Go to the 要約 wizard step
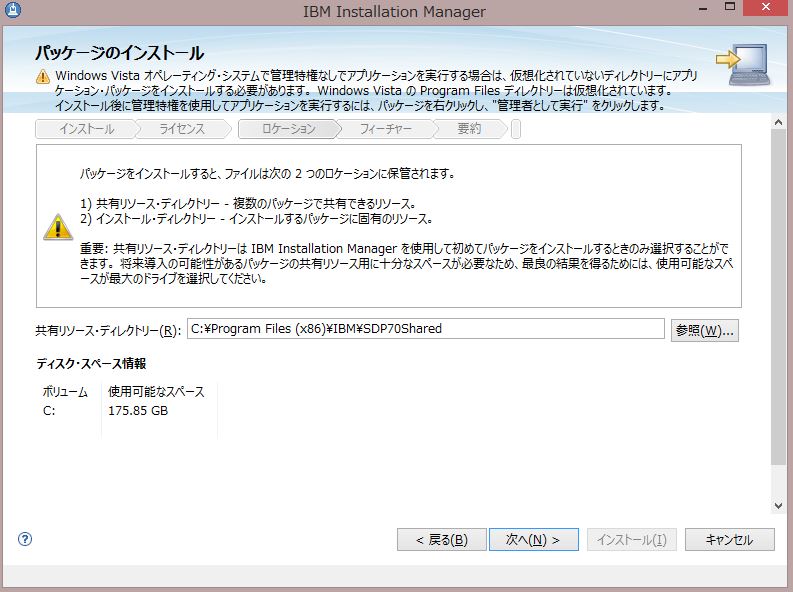The image size is (793, 592). tap(469, 129)
